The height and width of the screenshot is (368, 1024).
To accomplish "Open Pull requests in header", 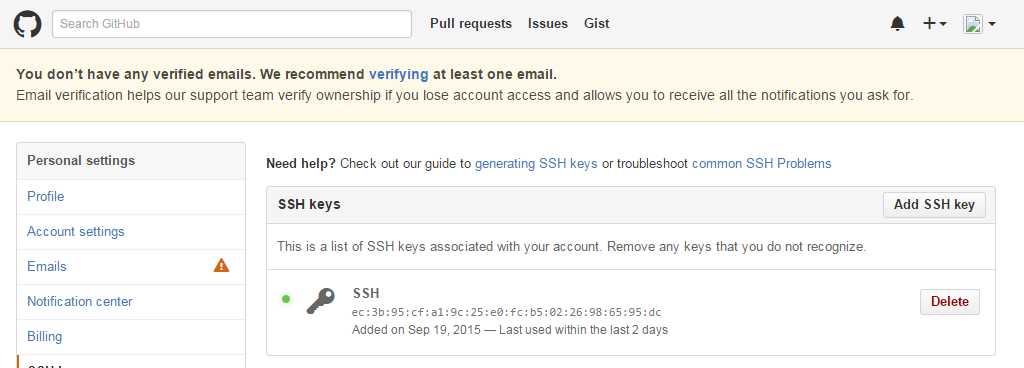I will pyautogui.click(x=471, y=23).
